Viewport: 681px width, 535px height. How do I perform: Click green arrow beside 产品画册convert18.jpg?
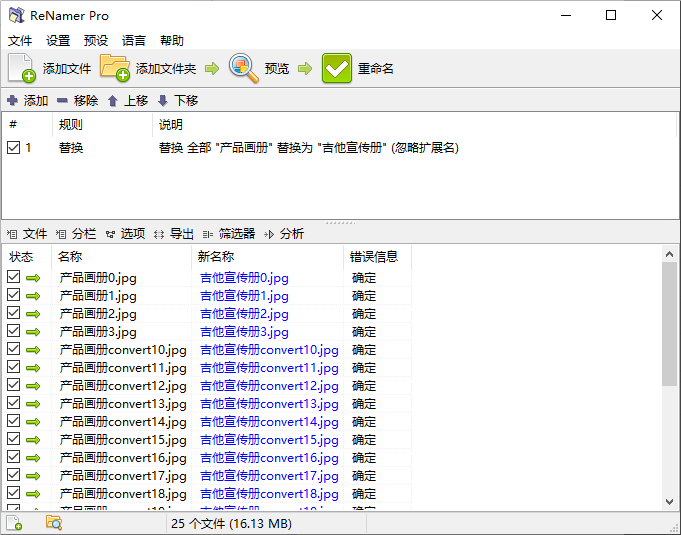[33, 494]
